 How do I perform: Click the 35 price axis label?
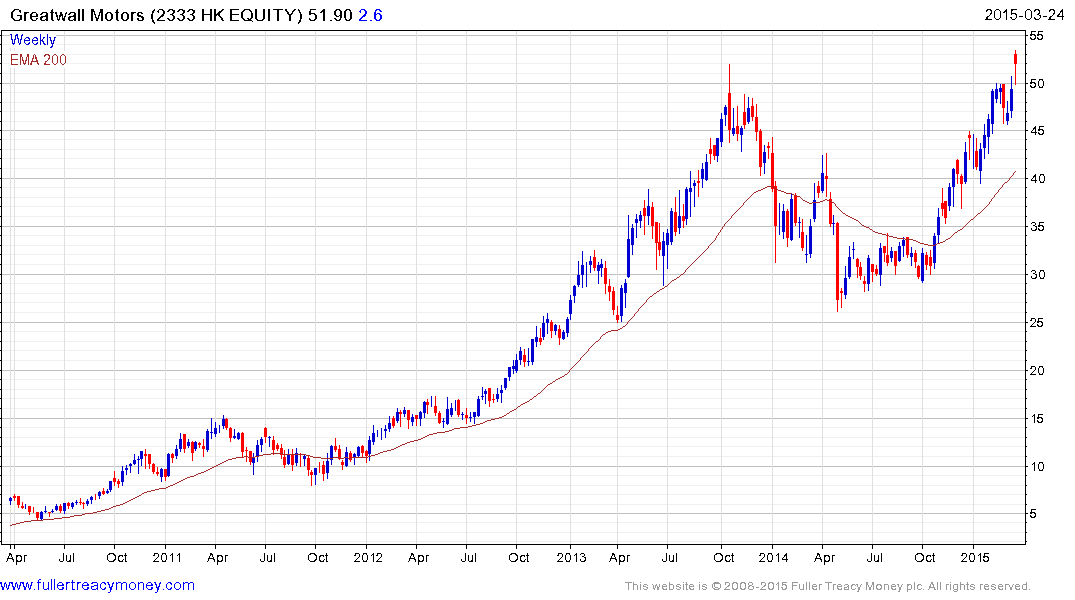coord(1037,227)
